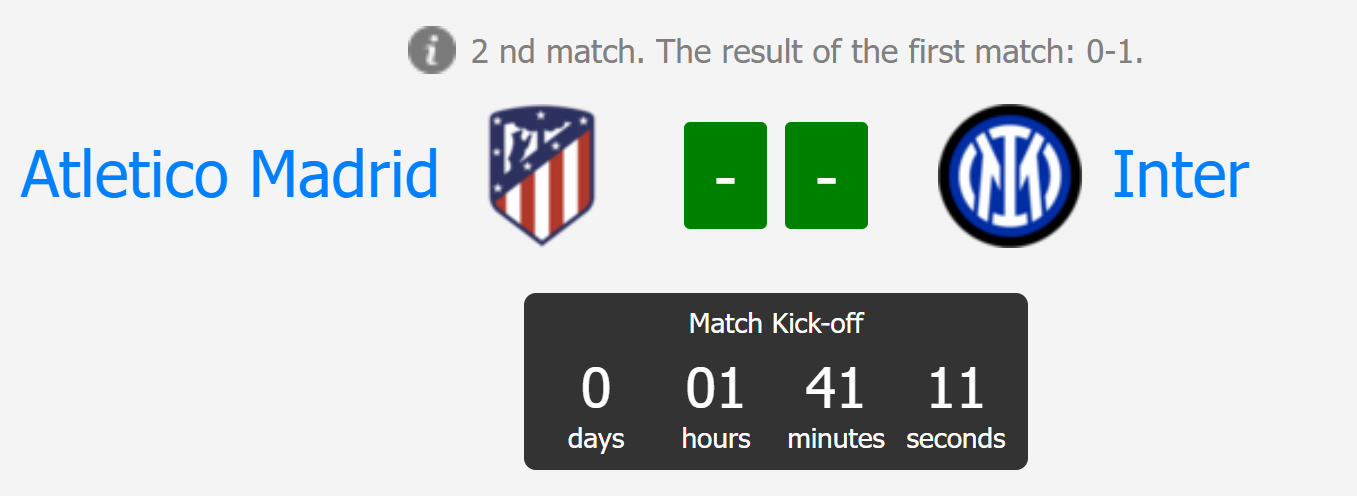
Task: Click the info icon beside match note
Action: [x=432, y=50]
